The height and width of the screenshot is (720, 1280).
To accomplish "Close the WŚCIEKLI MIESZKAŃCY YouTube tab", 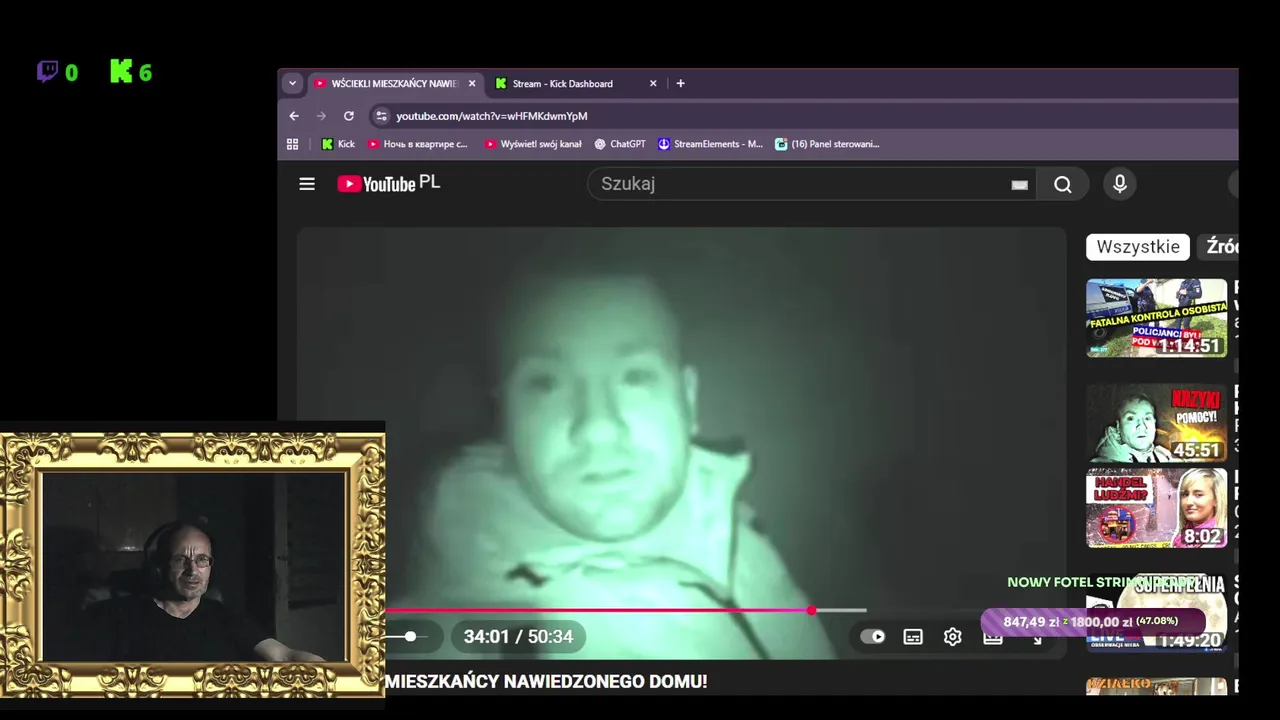I will coord(472,84).
